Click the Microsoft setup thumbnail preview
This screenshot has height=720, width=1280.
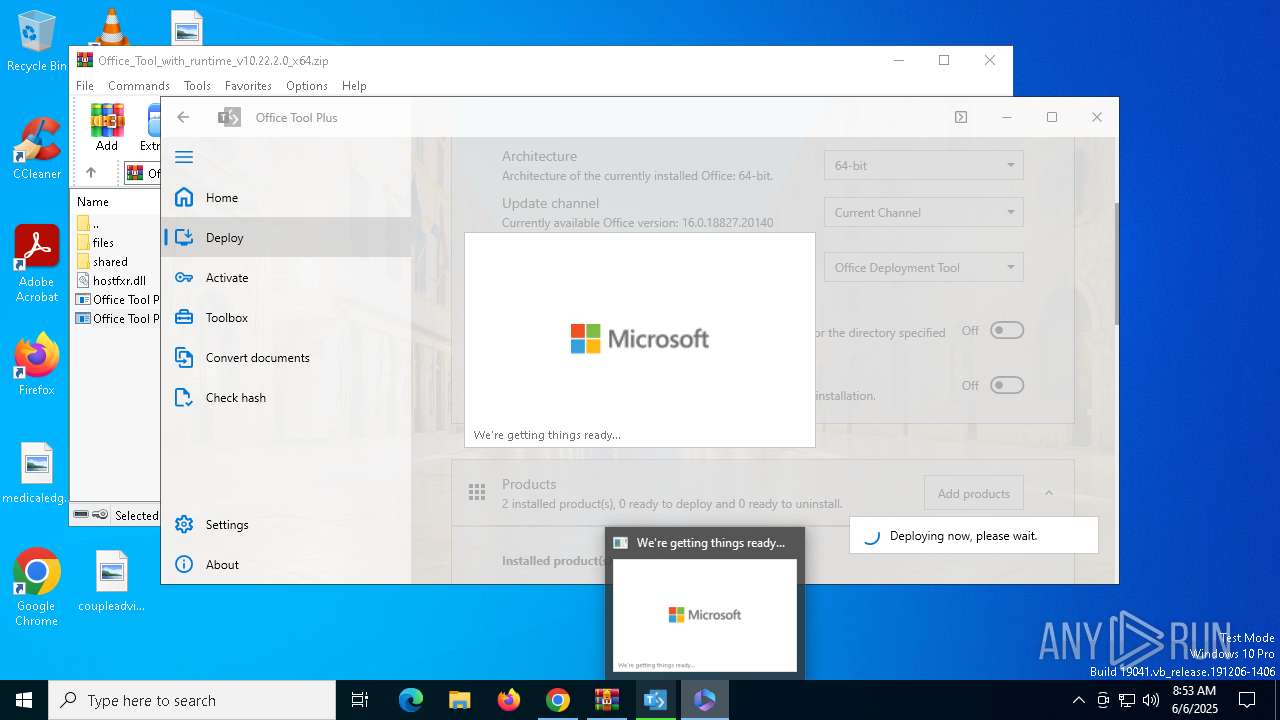tap(705, 614)
